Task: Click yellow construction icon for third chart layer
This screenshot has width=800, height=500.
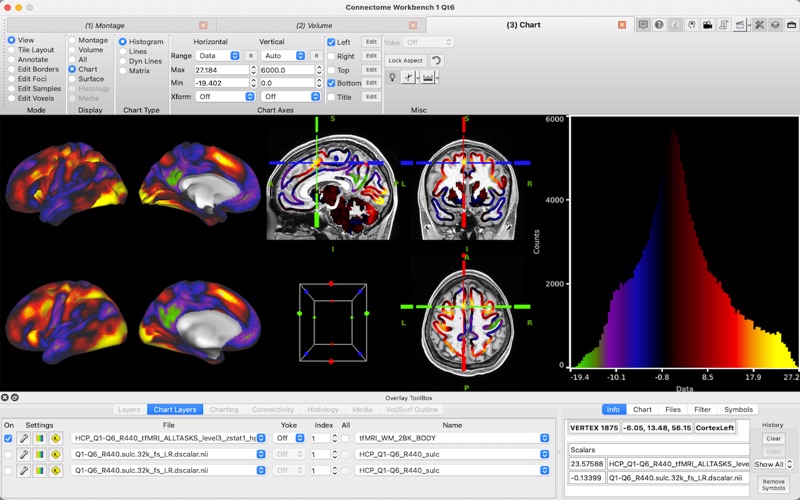Action: [x=56, y=470]
